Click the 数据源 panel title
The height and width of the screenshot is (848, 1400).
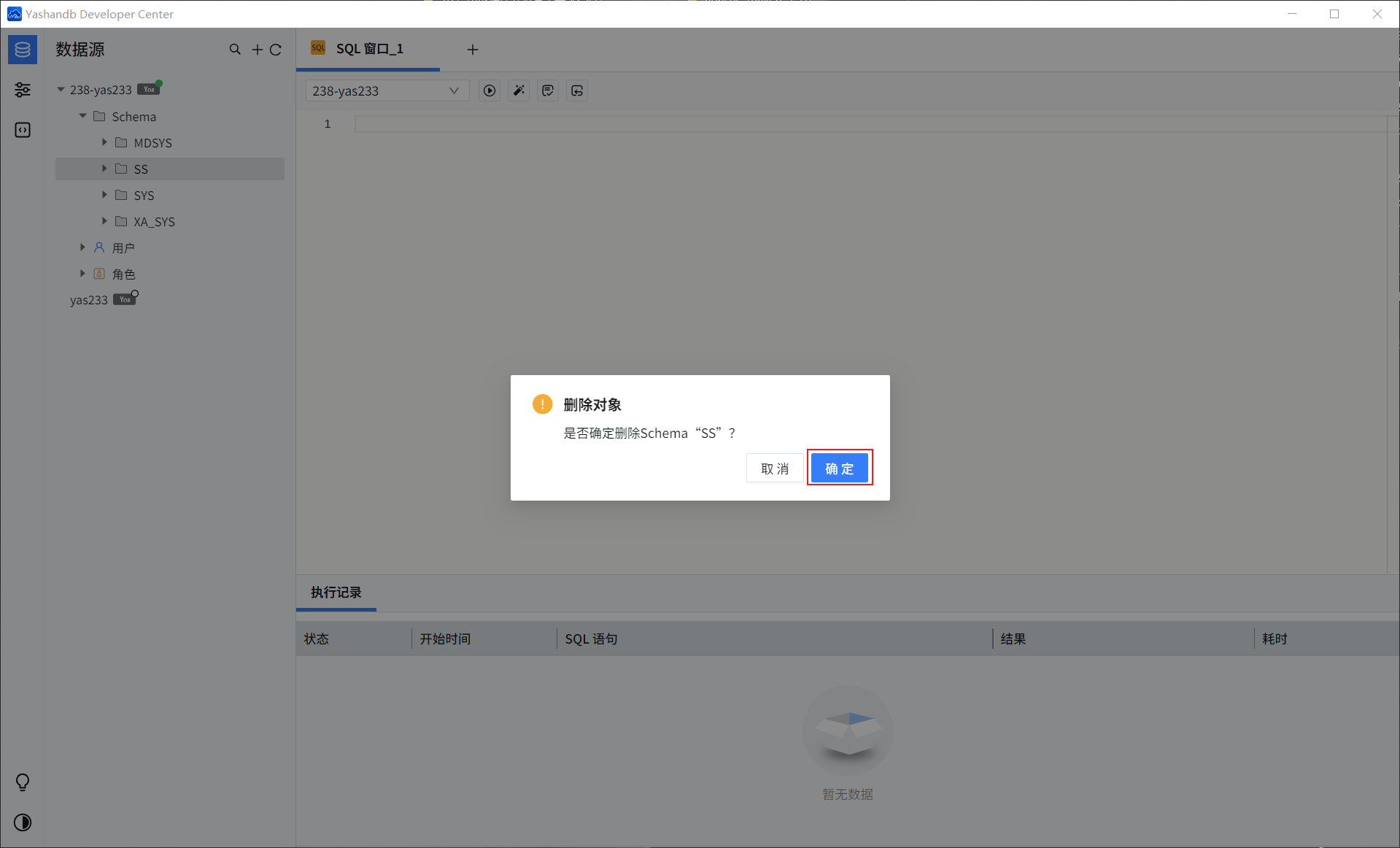coord(80,50)
